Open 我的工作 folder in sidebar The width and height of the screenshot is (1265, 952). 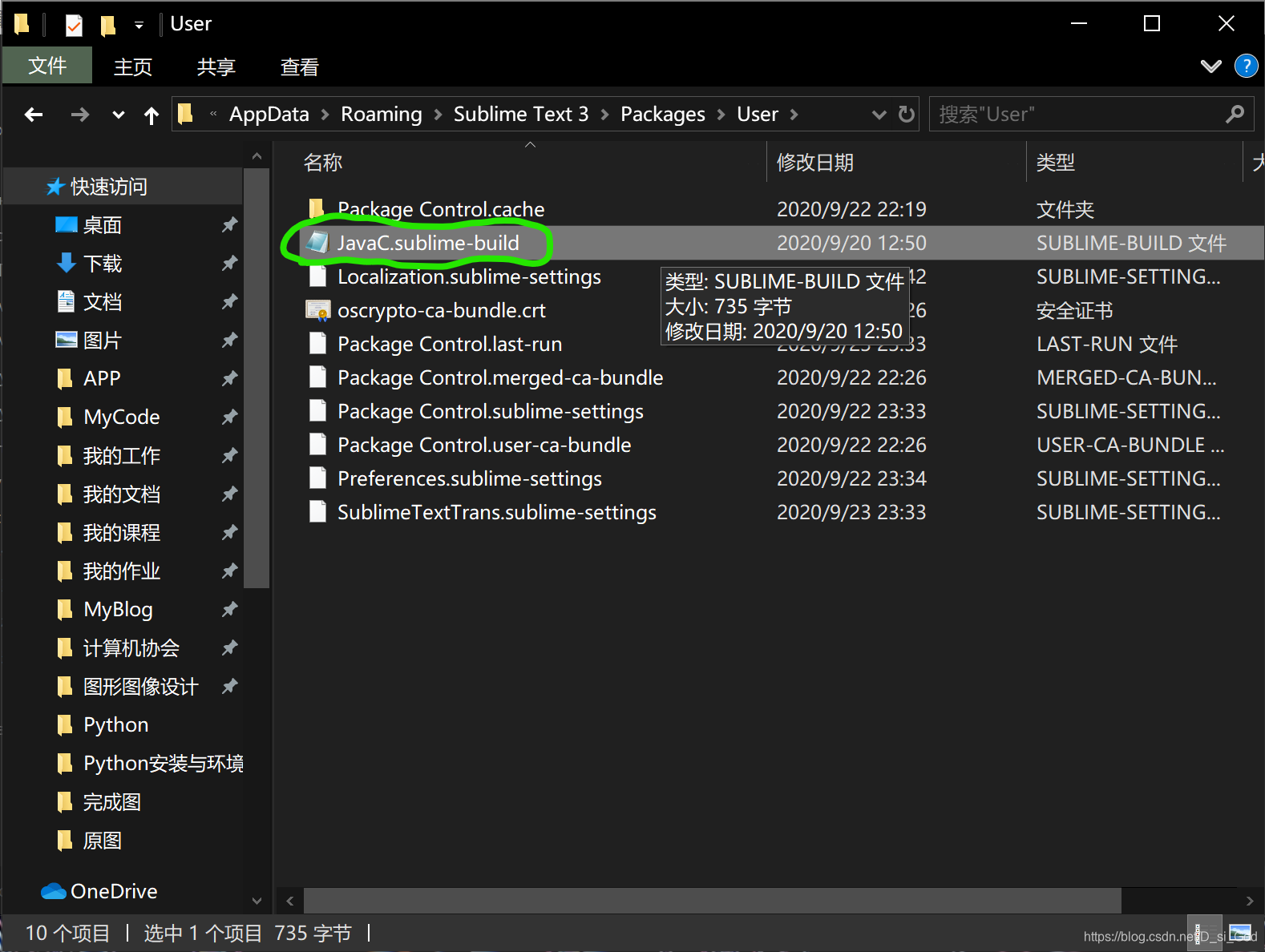tap(121, 456)
